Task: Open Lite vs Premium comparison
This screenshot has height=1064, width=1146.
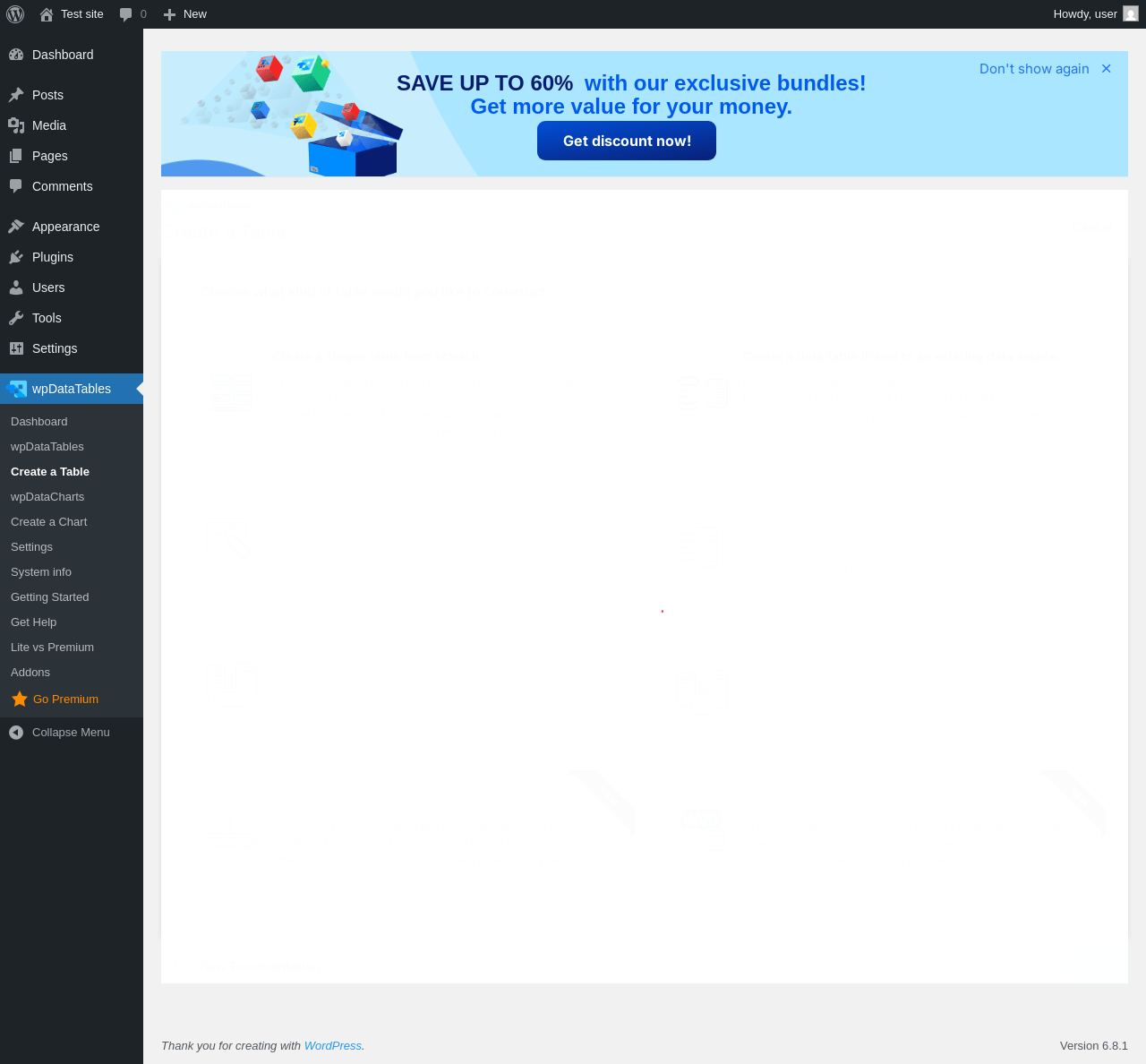Action: [x=53, y=648]
